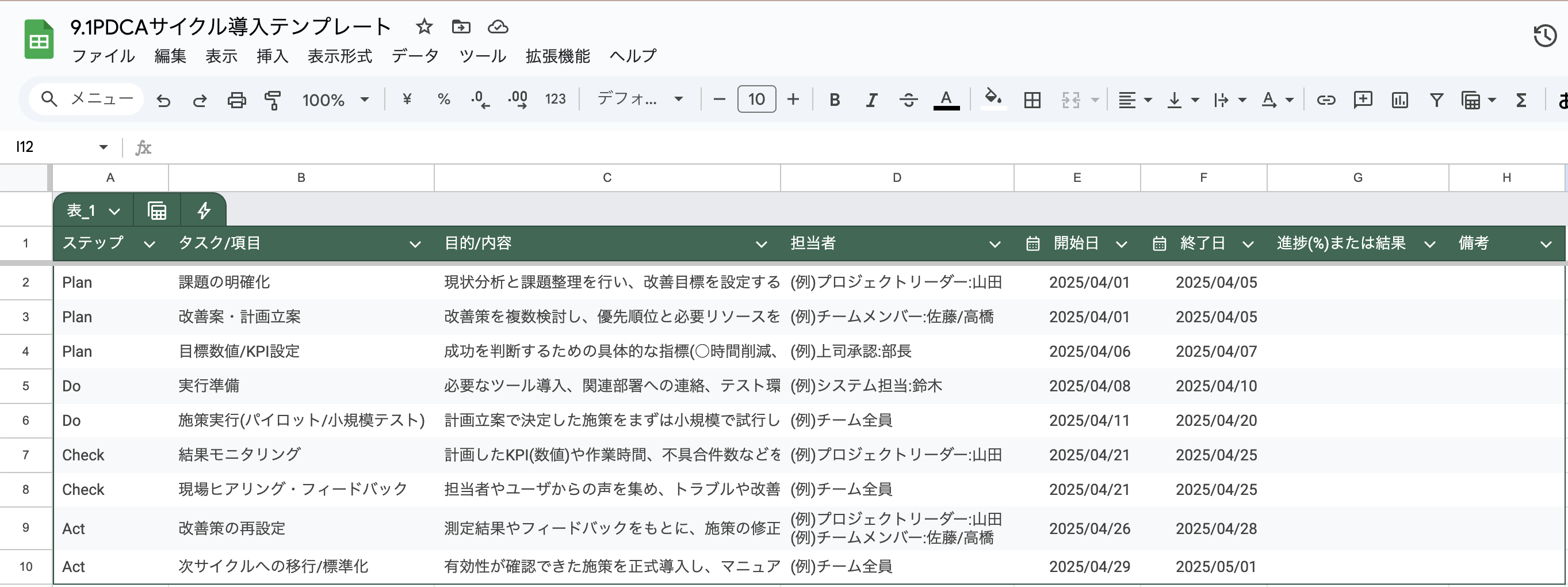
Task: Insert a link into the cell
Action: [1327, 99]
